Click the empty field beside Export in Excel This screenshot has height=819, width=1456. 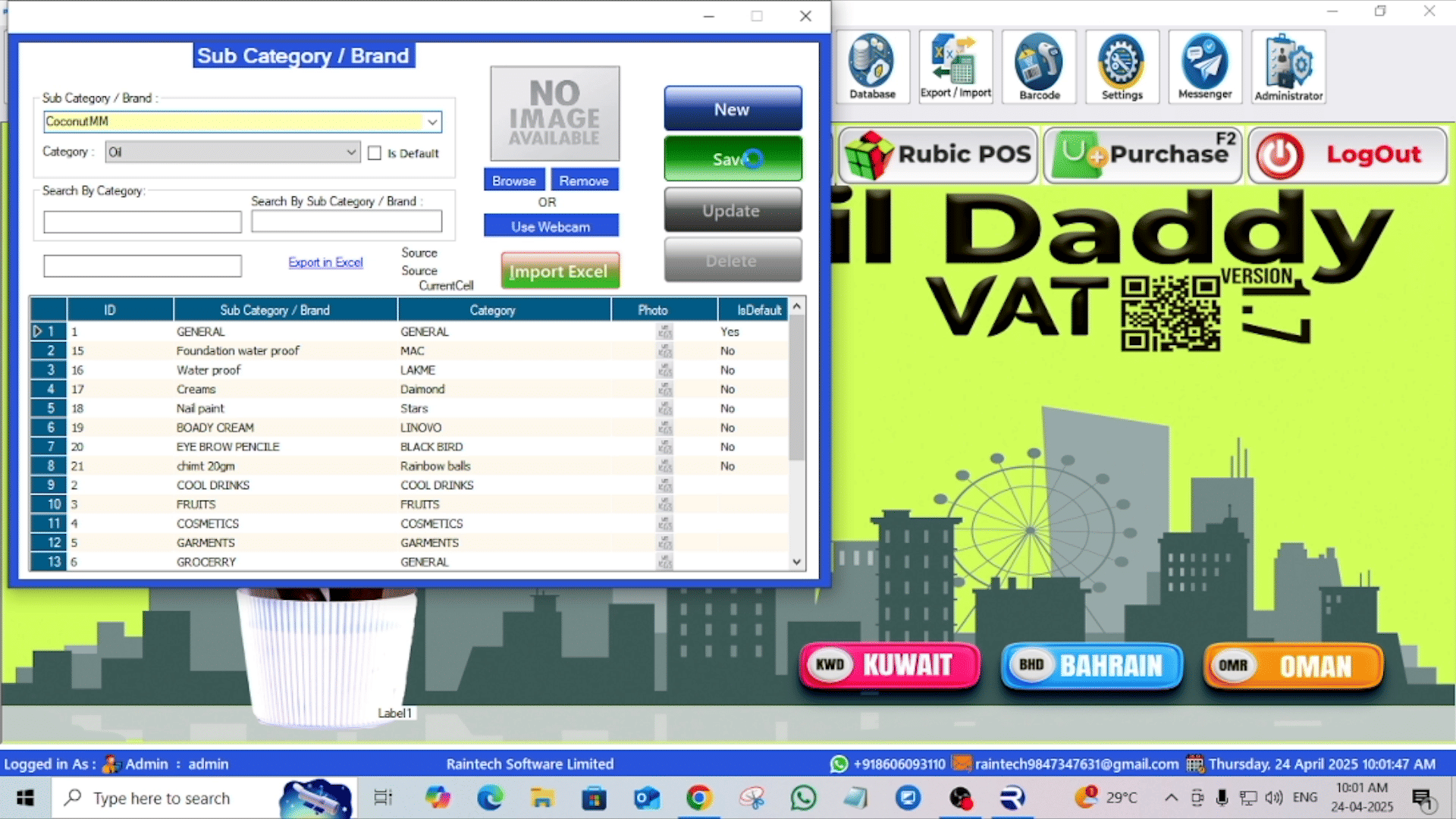coord(143,266)
